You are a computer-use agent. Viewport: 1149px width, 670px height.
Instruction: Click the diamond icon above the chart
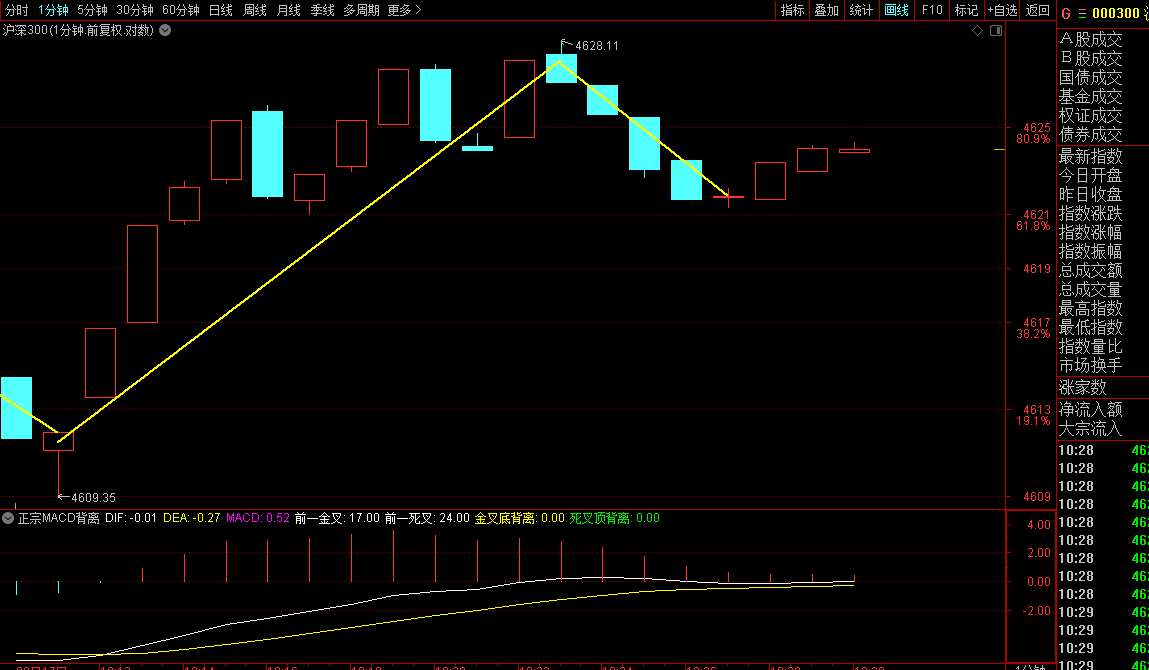click(977, 31)
